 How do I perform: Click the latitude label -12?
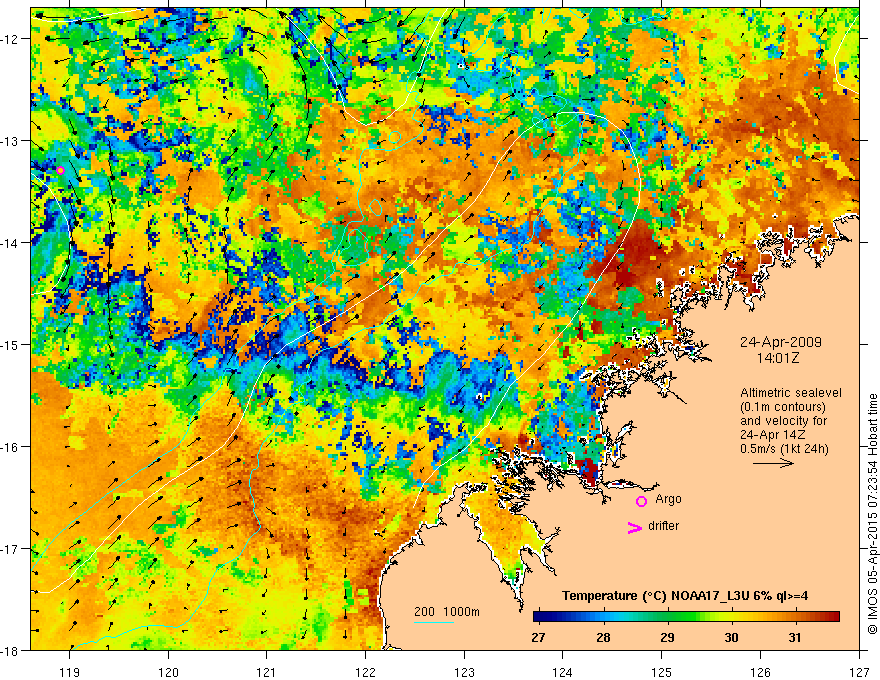coord(11,39)
